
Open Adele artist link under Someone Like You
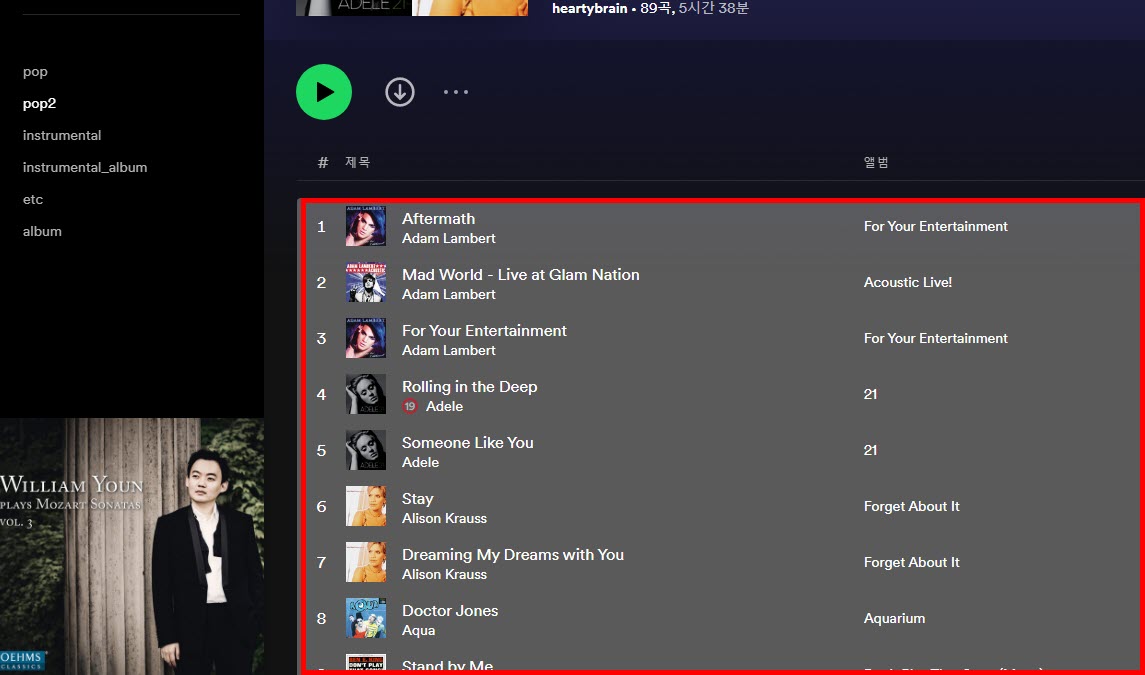(x=420, y=462)
